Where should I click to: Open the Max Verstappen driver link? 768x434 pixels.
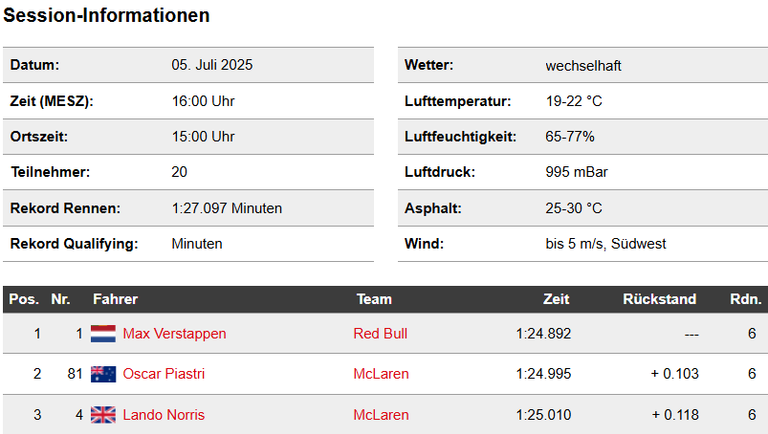point(174,334)
